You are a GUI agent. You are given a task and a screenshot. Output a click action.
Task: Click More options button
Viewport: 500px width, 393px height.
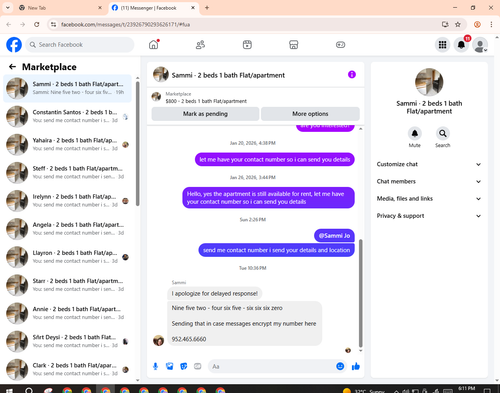coord(310,114)
